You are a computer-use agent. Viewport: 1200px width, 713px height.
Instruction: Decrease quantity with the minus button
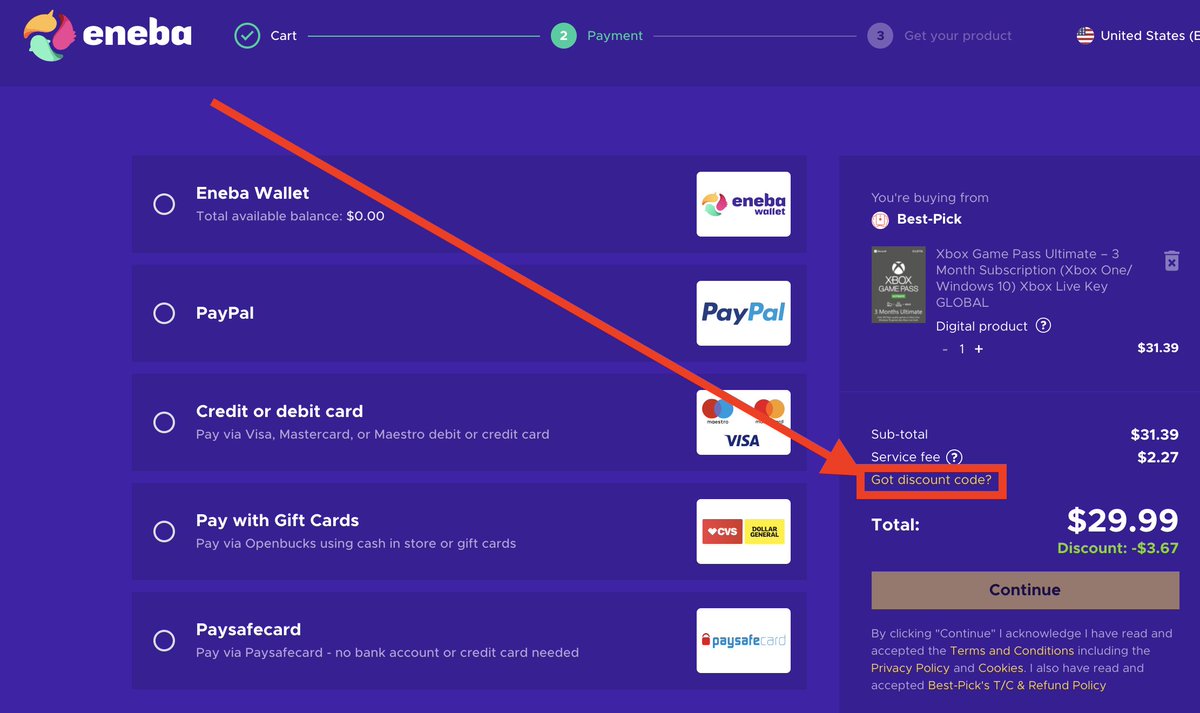coord(945,349)
